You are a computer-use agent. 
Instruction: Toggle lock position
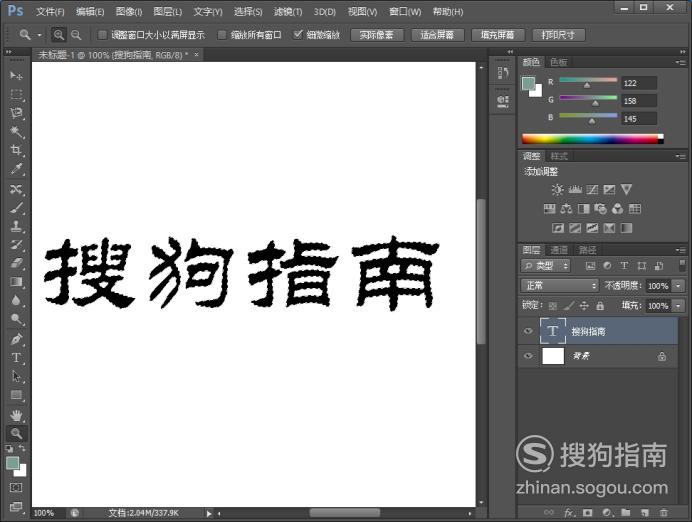[x=584, y=305]
